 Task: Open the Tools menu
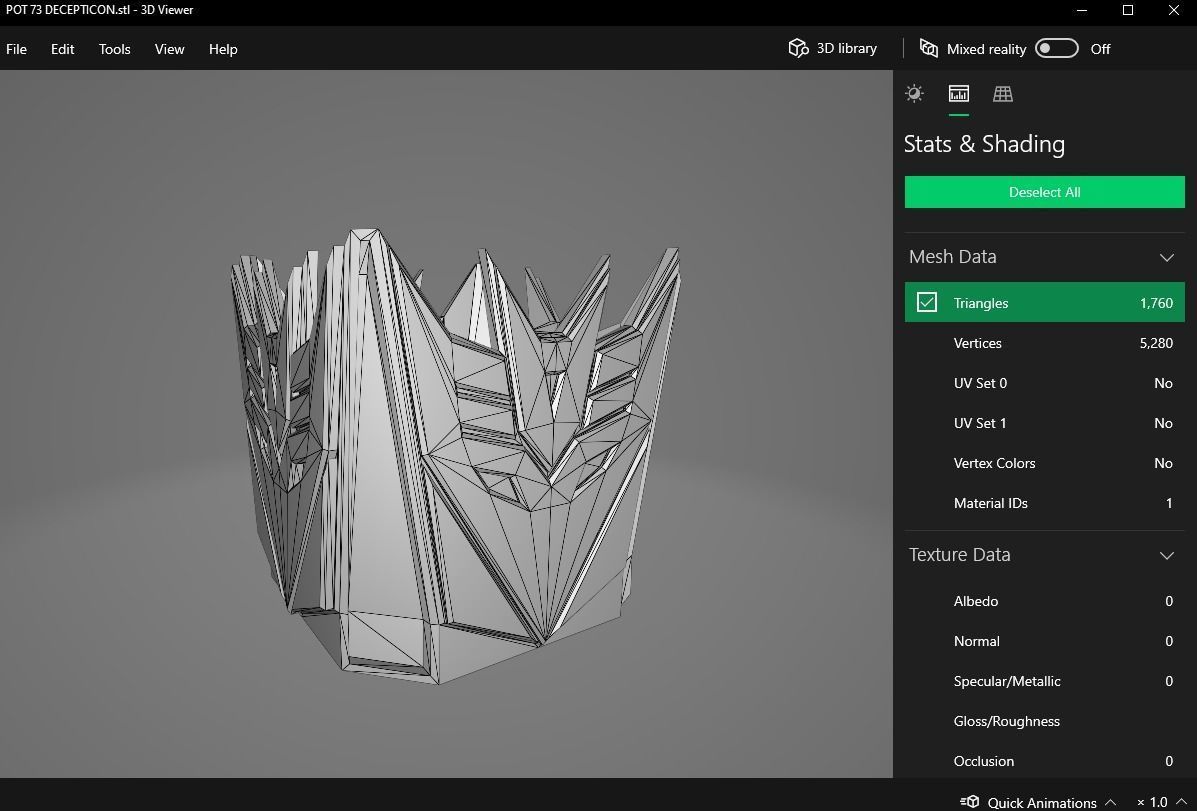[115, 49]
